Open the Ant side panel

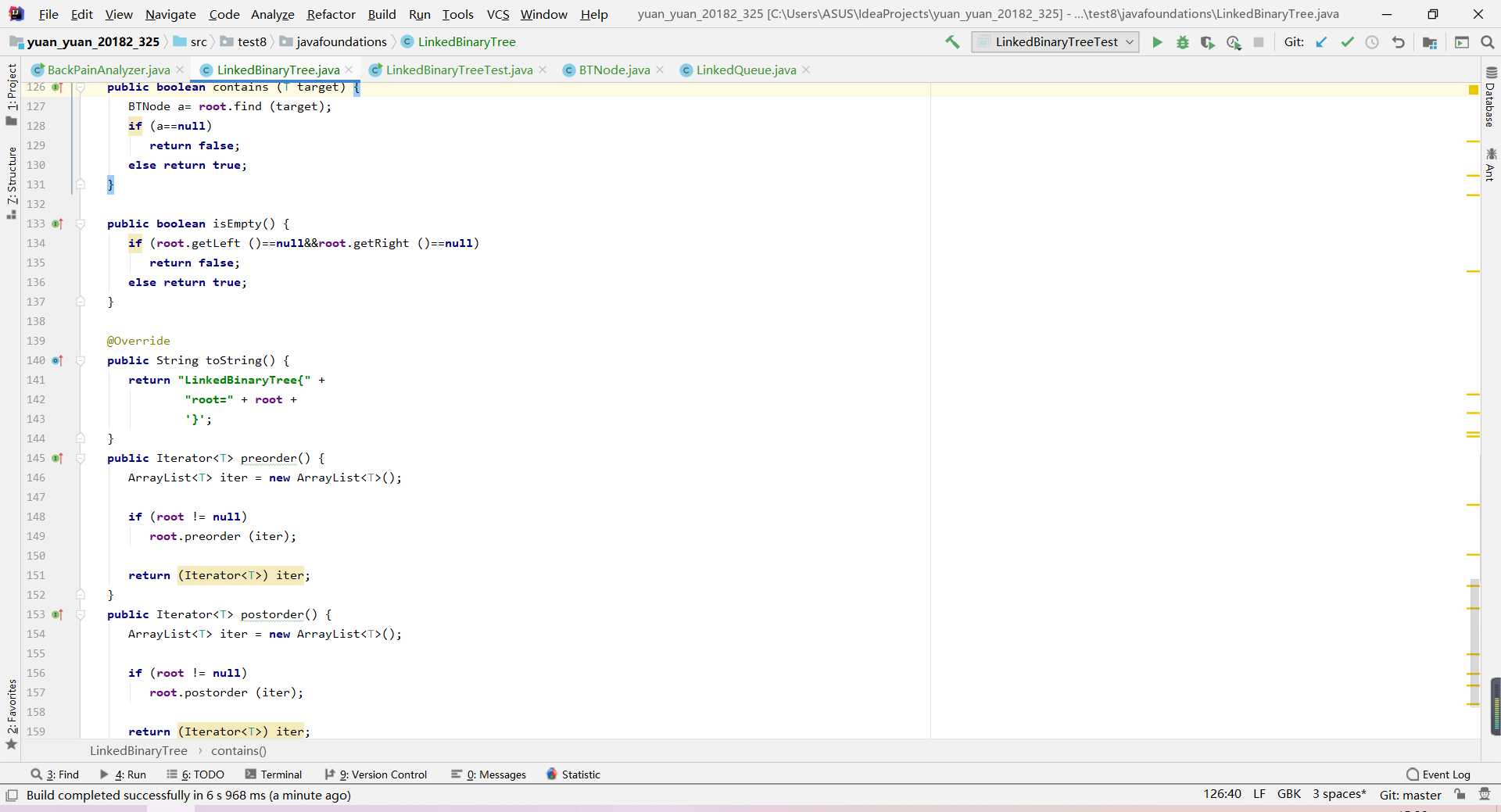tap(1490, 164)
